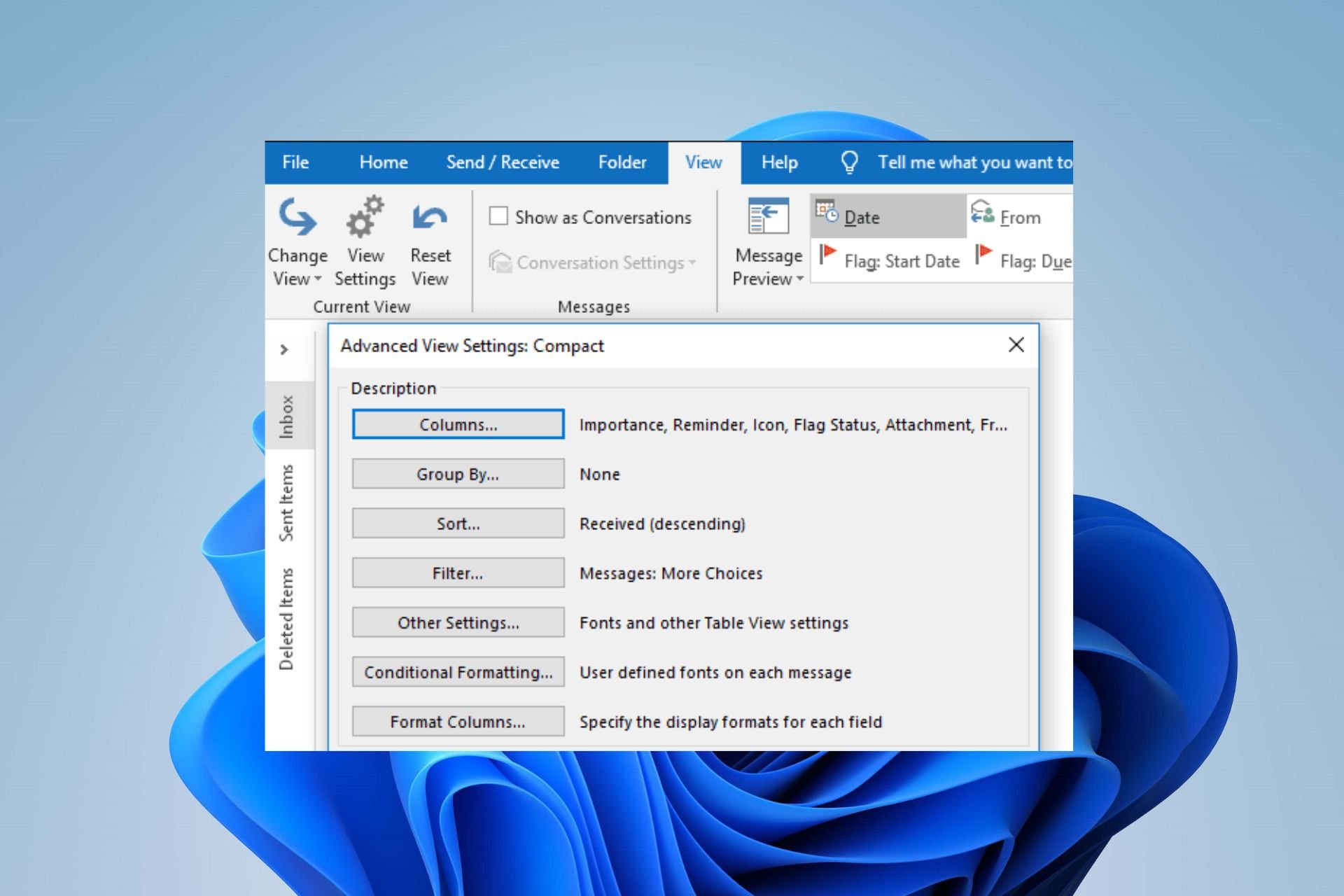Open the File tab

pyautogui.click(x=295, y=162)
